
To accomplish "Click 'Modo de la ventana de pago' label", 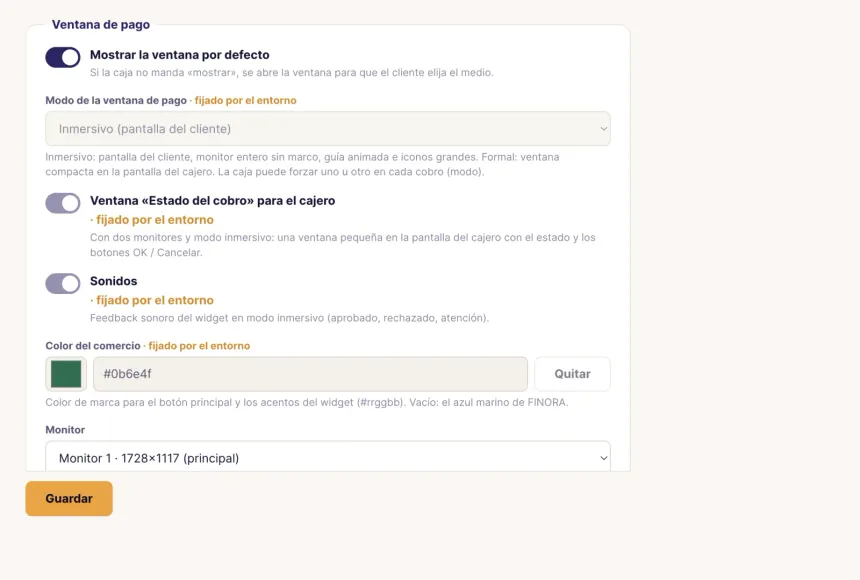I will [x=116, y=100].
